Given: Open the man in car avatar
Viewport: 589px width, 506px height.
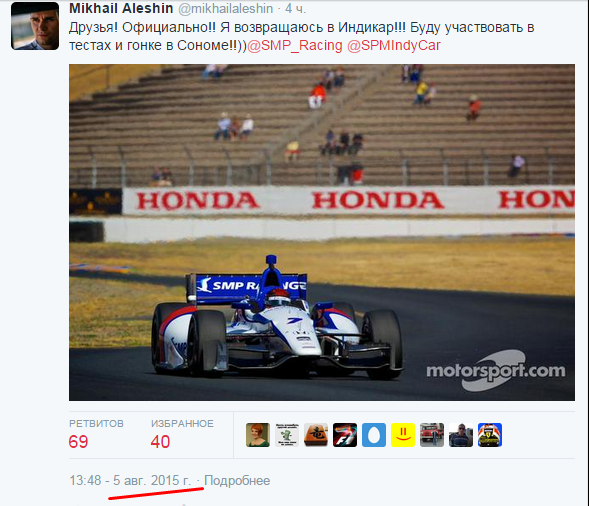Looking at the screenshot, I should [x=461, y=435].
